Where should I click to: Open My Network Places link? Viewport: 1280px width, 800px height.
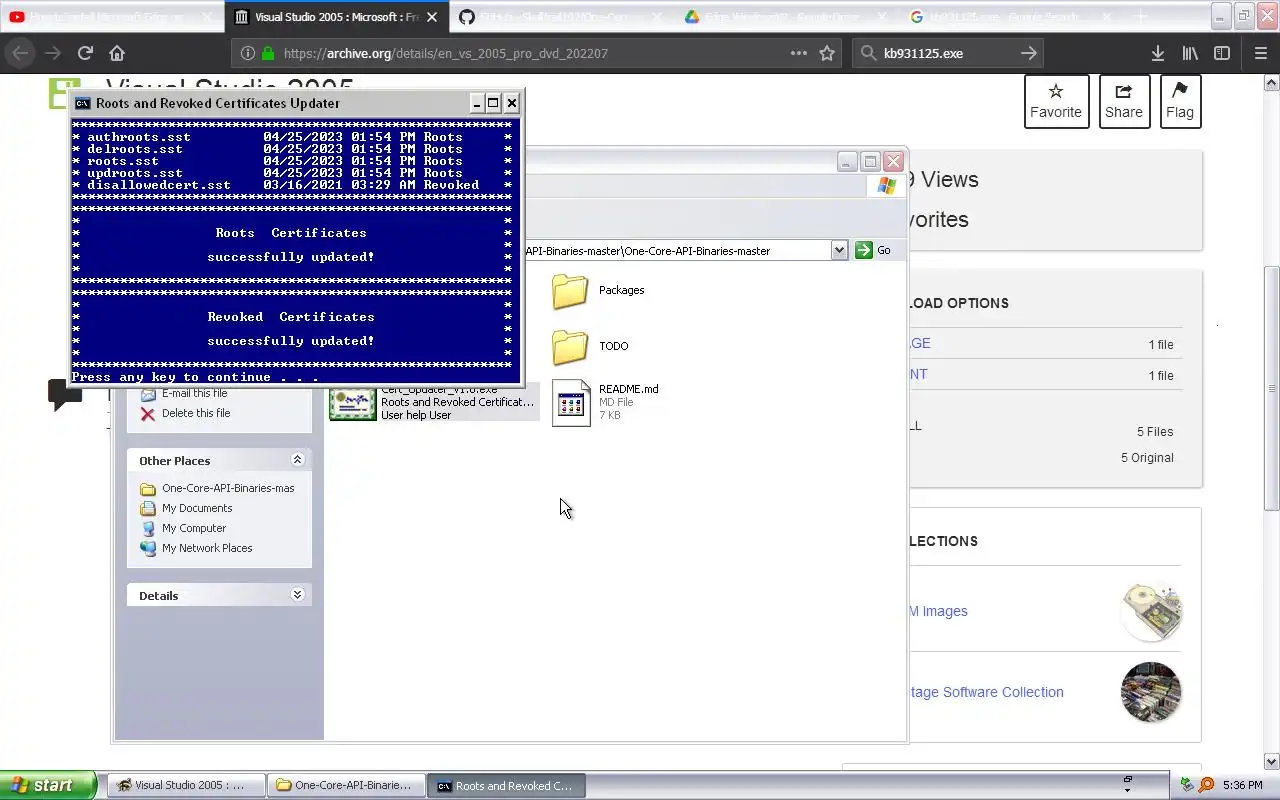click(207, 548)
